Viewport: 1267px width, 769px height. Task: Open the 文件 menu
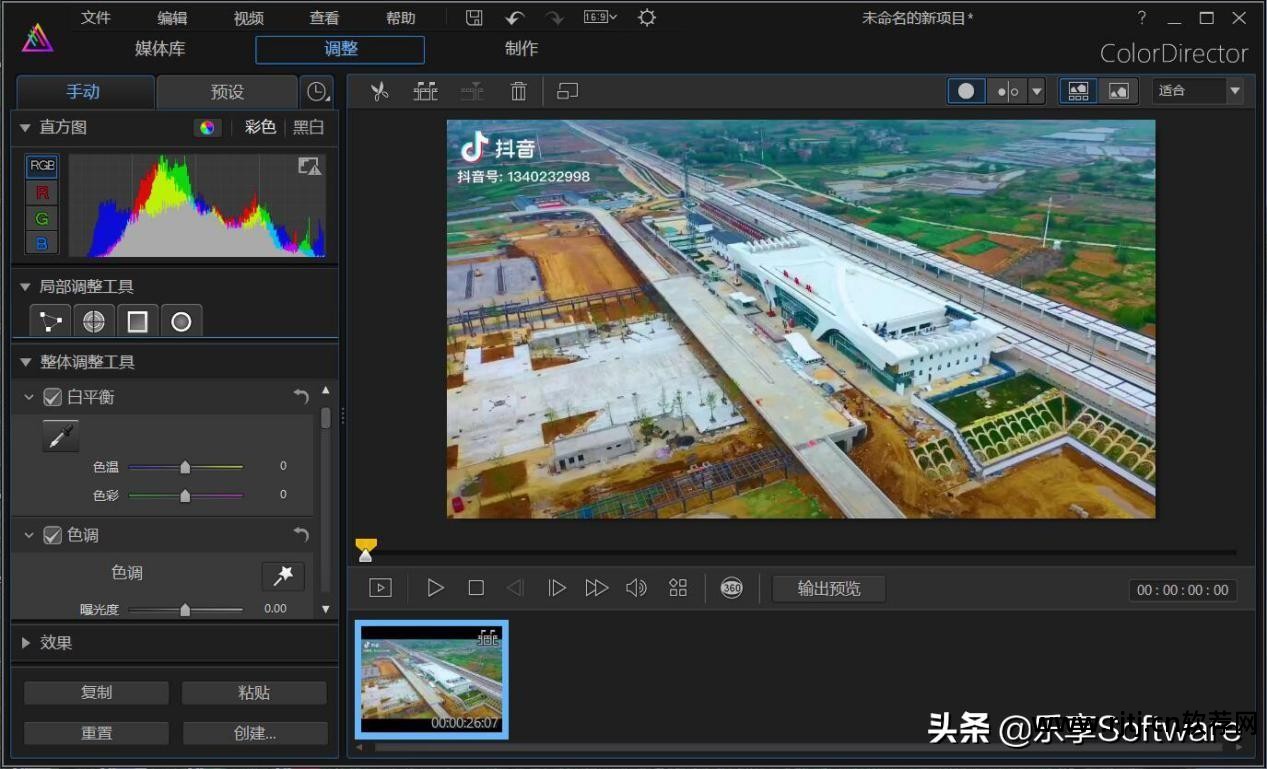click(x=96, y=18)
